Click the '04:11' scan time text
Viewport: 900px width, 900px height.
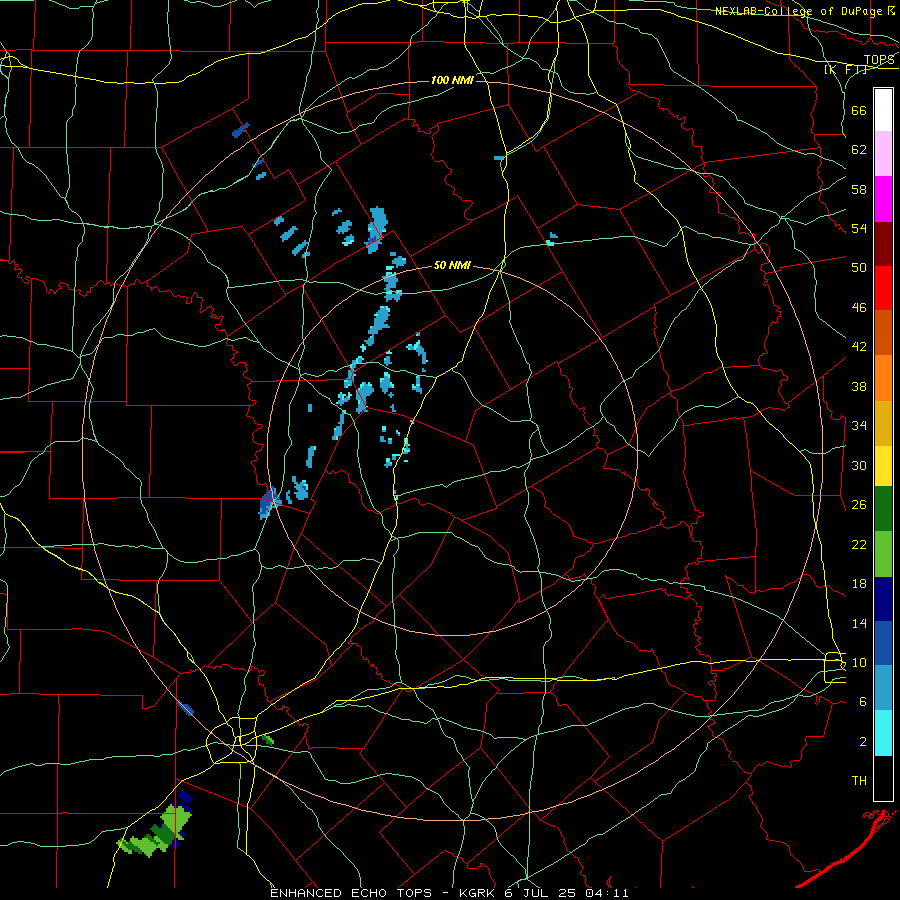[607, 893]
